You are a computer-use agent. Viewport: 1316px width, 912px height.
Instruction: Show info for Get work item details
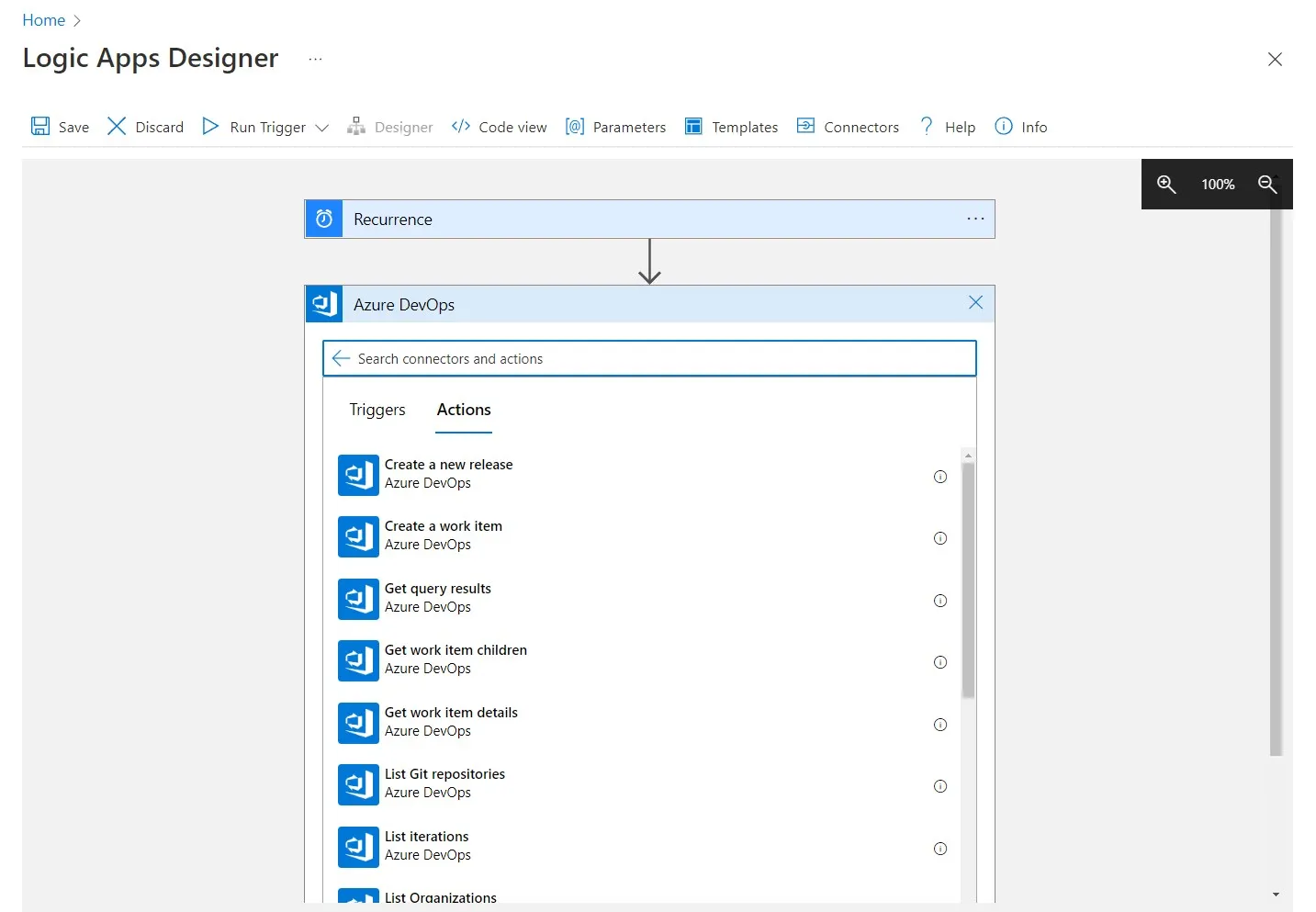click(x=940, y=725)
